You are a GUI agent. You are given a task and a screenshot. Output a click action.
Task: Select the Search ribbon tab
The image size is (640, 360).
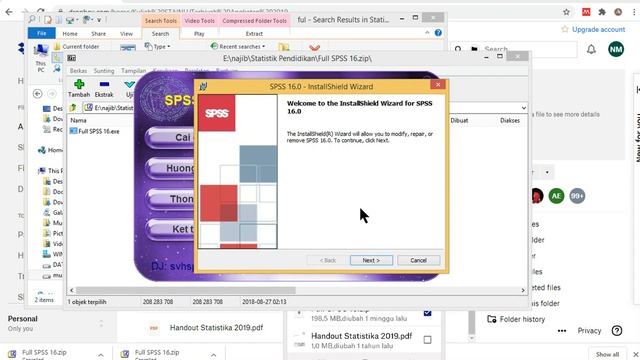[x=160, y=33]
